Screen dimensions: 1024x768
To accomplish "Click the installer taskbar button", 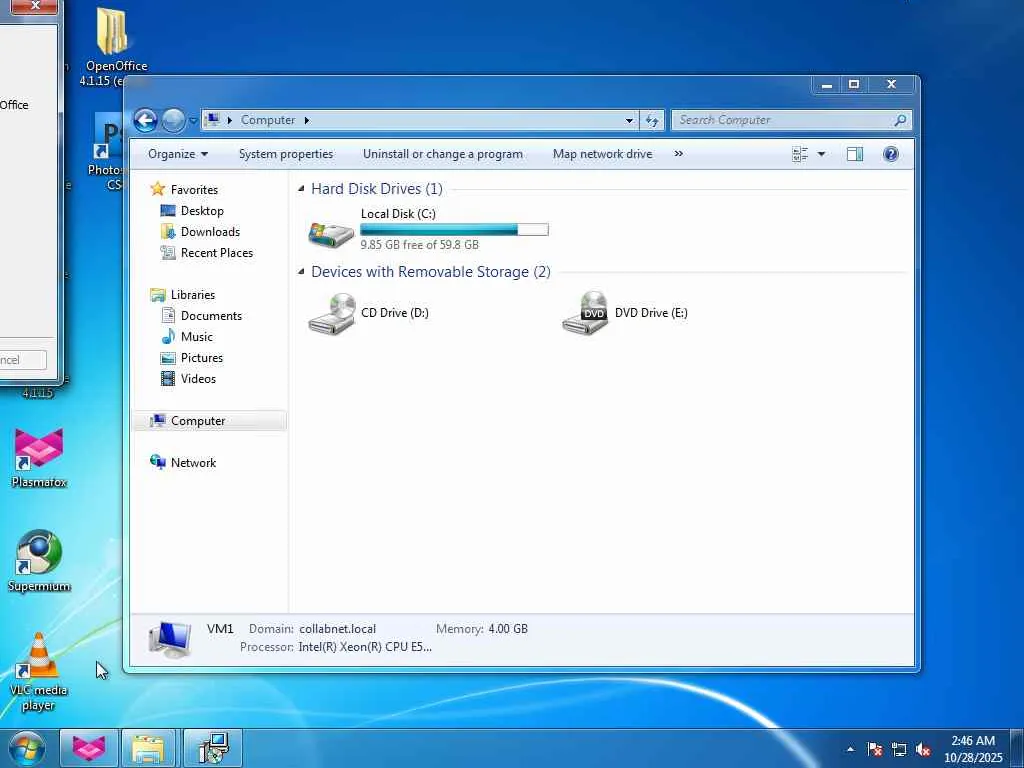I will click(x=213, y=748).
